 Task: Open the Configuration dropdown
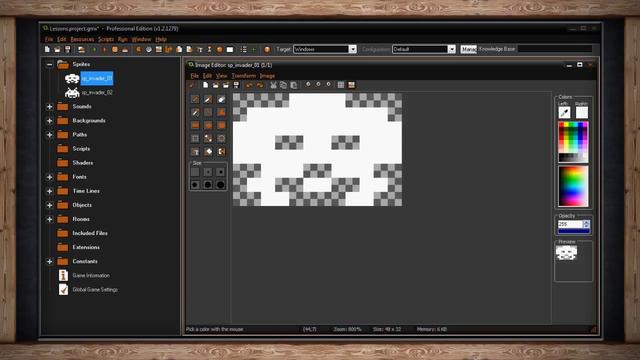click(x=451, y=49)
